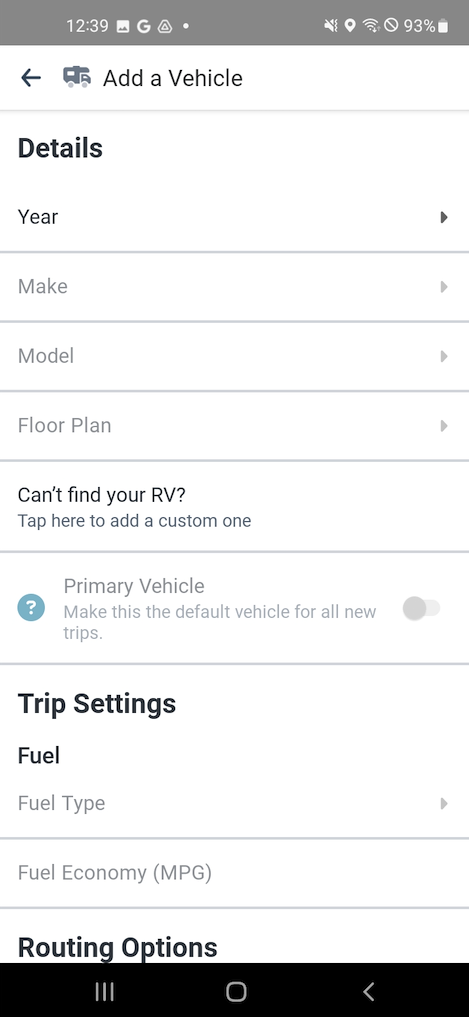Expand the Floor Plan selector arrow
469x1017 pixels.
pyautogui.click(x=444, y=425)
